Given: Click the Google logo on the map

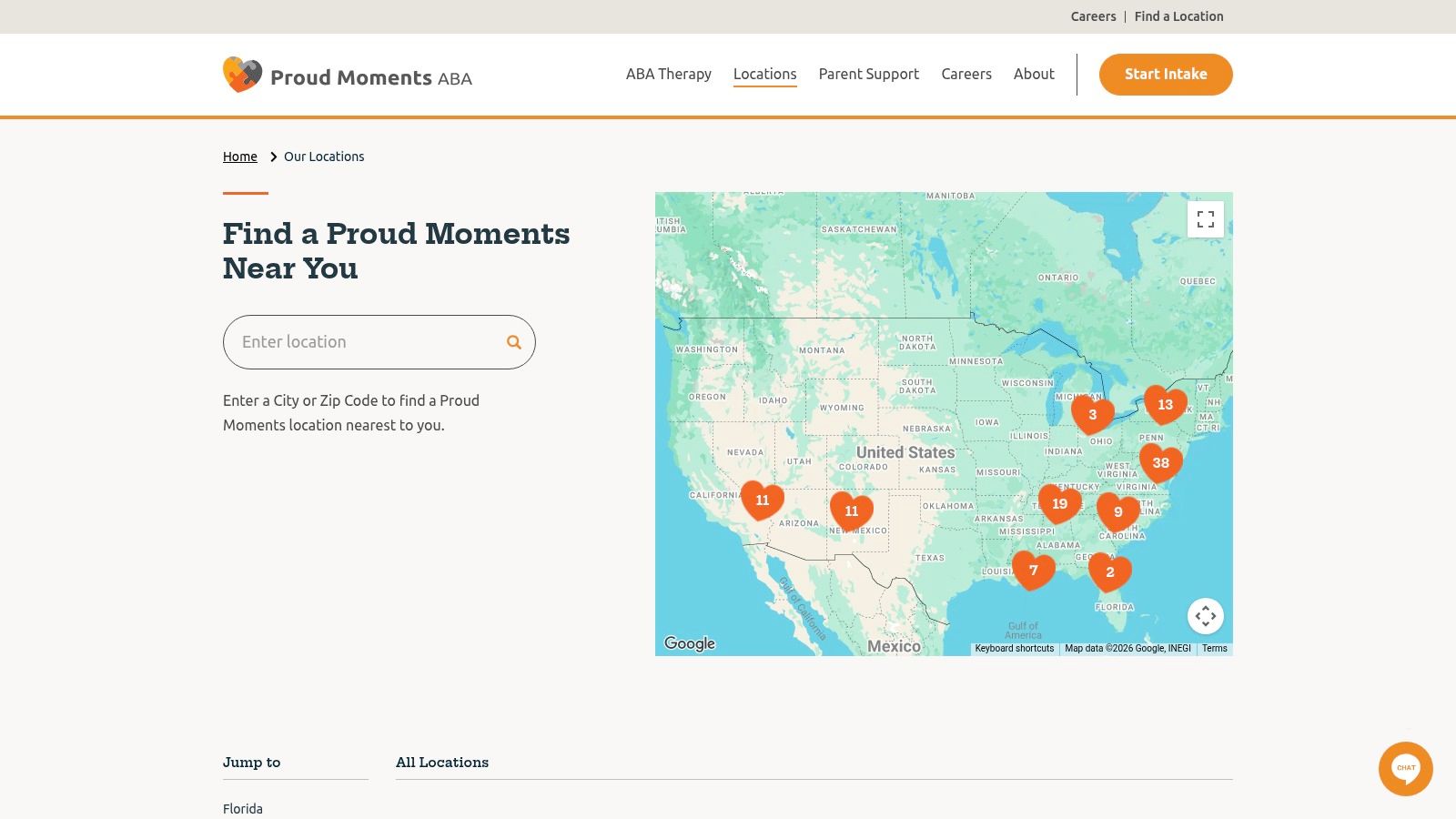Looking at the screenshot, I should [690, 643].
